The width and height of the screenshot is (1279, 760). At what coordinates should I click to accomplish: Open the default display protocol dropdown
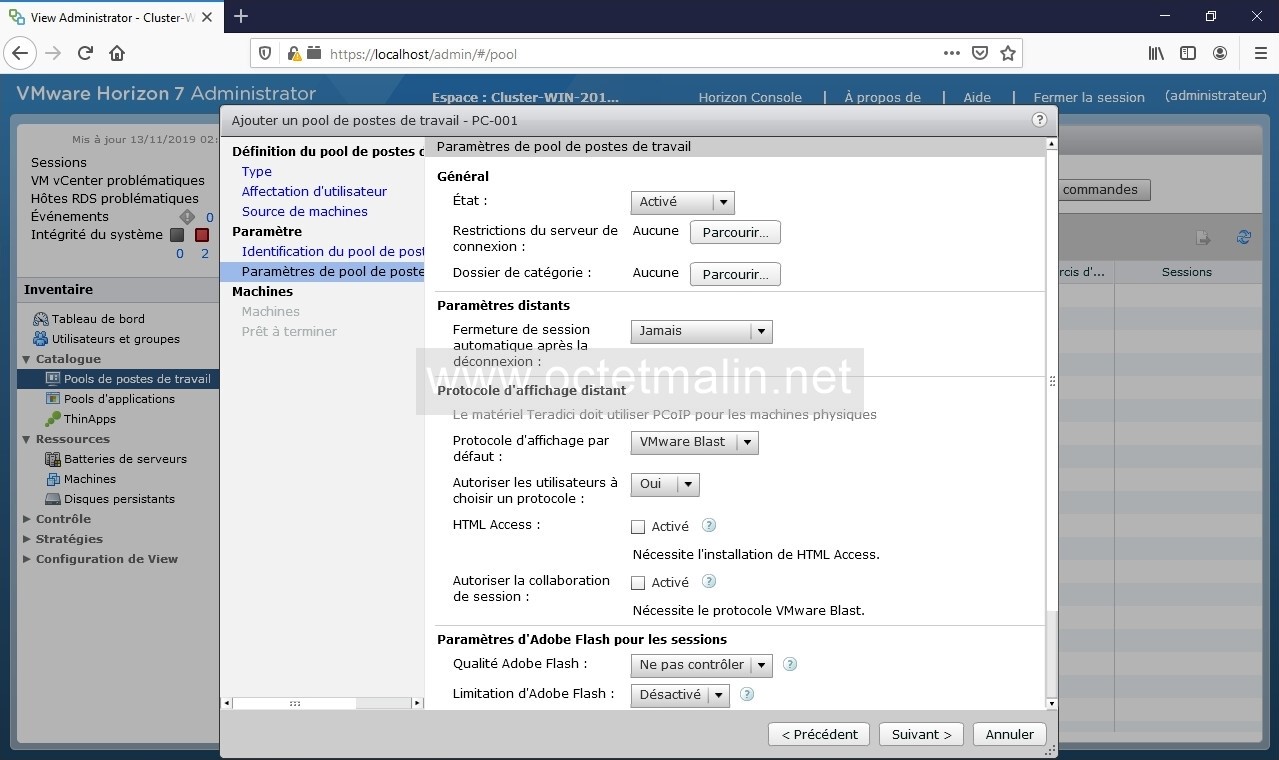695,442
